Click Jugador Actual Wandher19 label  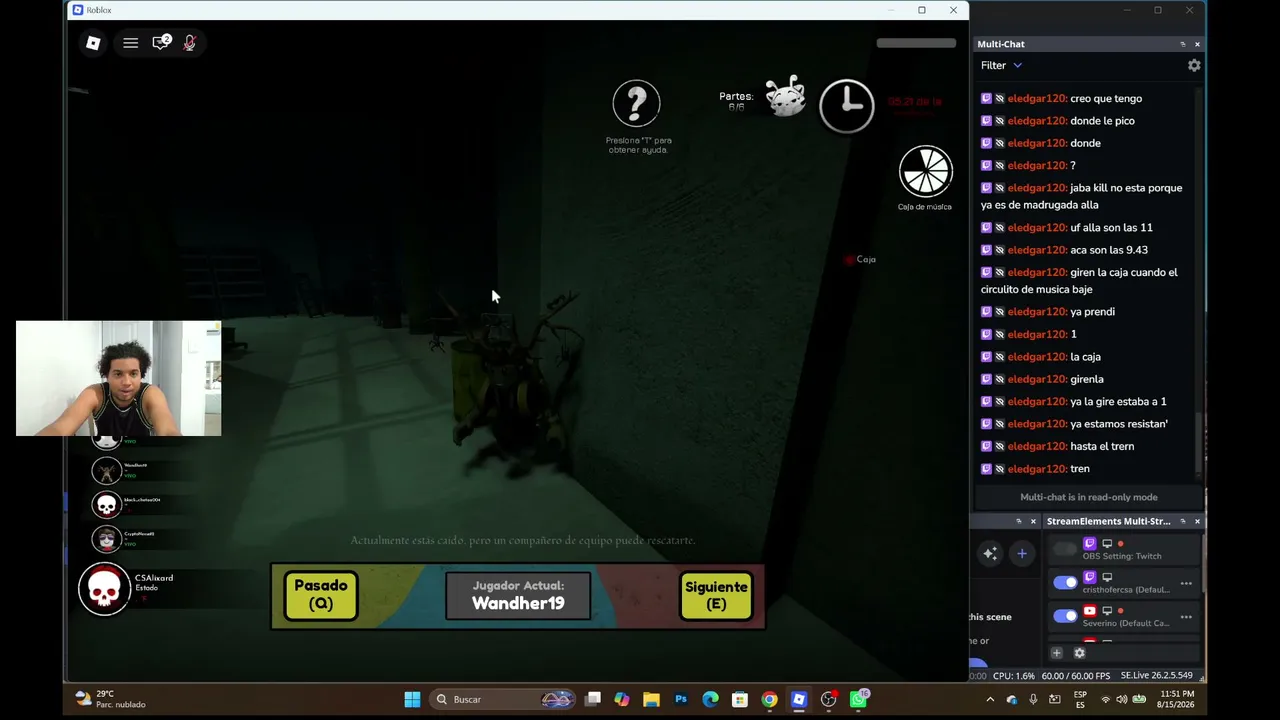point(518,595)
